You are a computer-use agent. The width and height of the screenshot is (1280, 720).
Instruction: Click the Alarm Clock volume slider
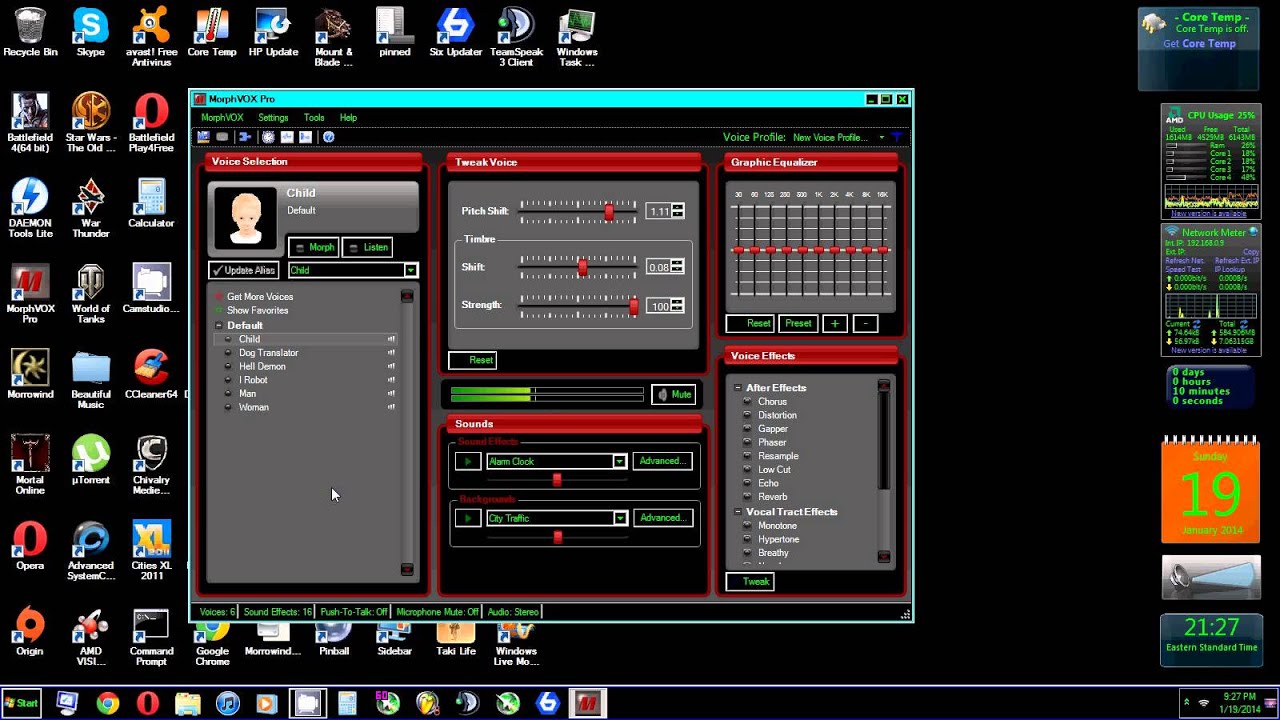click(557, 480)
